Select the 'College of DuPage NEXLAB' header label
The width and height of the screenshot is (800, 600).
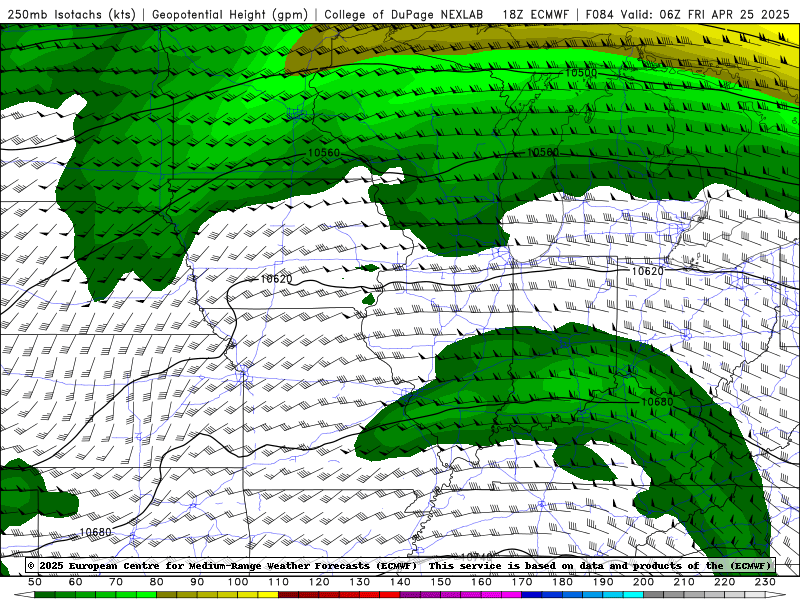(404, 14)
